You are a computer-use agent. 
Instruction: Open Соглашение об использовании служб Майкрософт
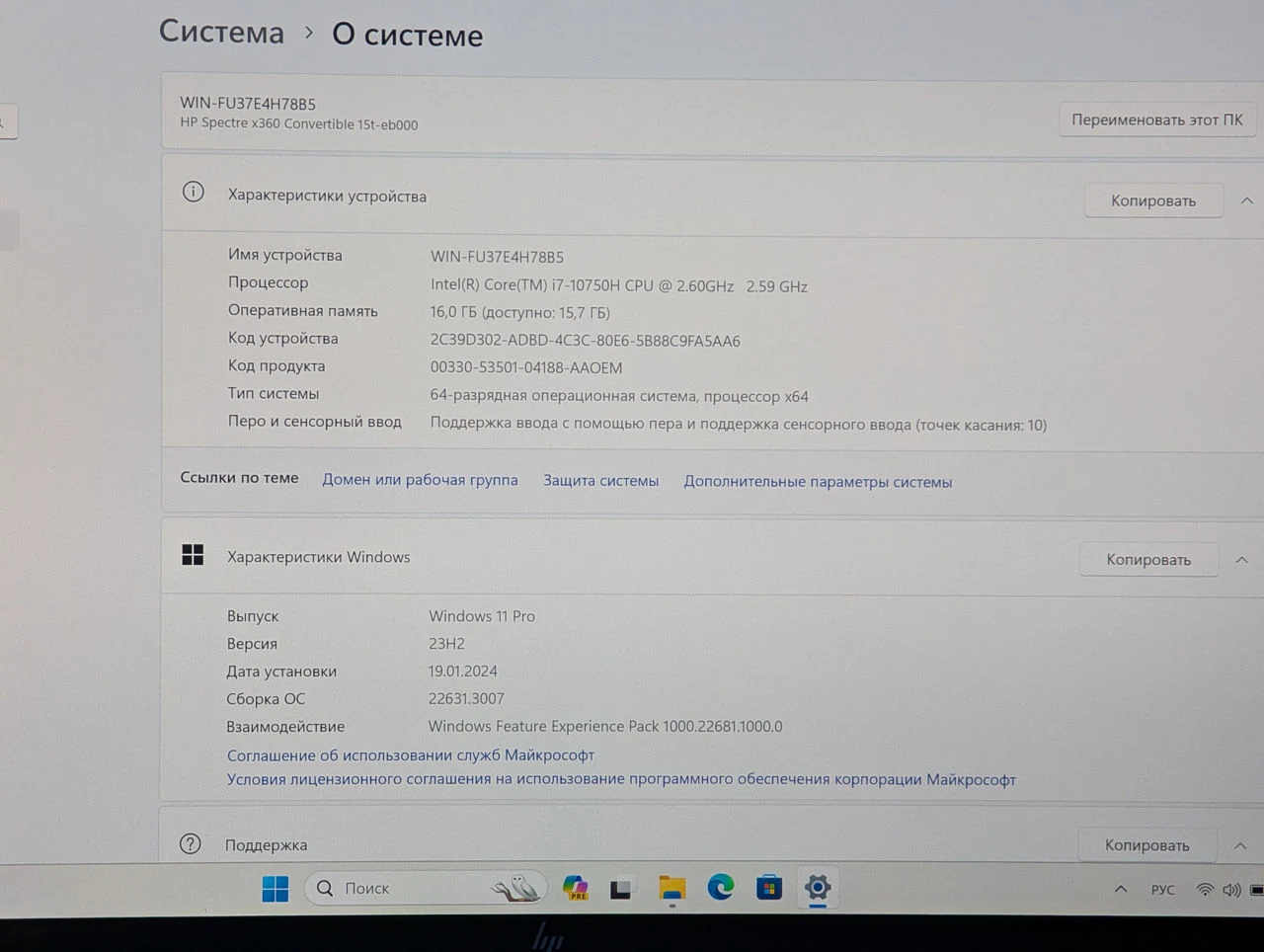point(411,755)
